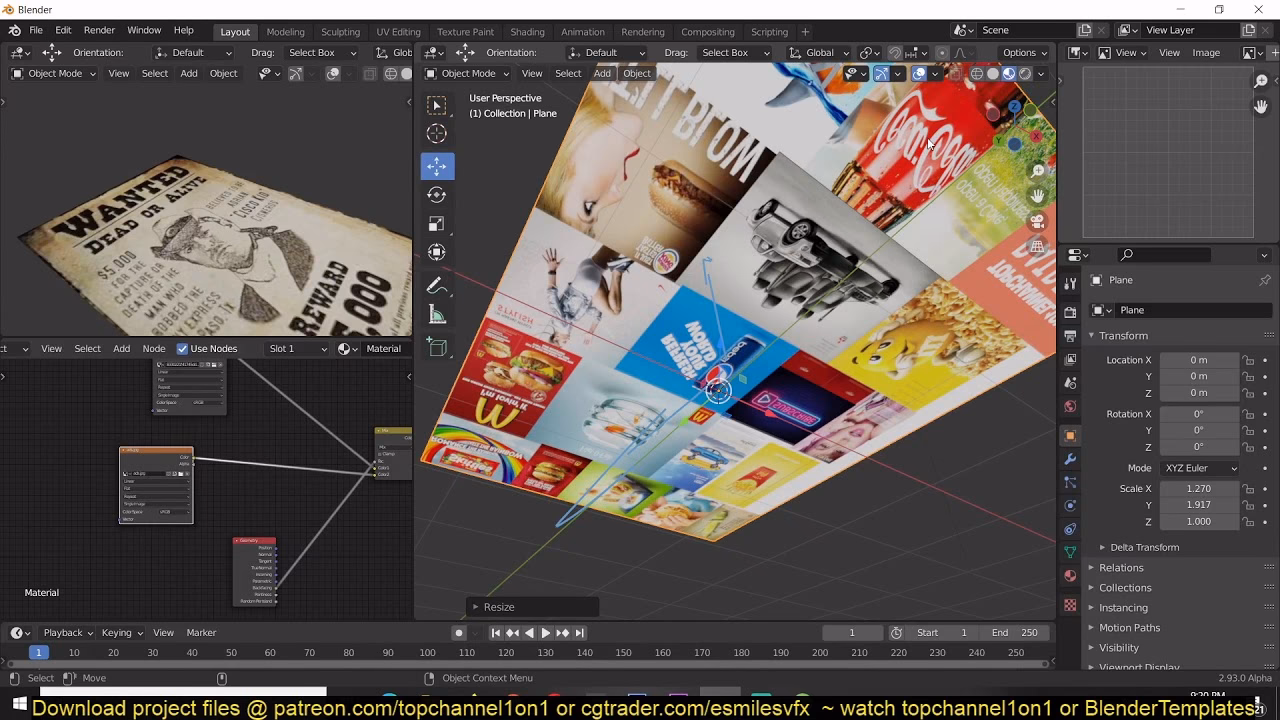The height and width of the screenshot is (720, 1280).
Task: Click the Scale X value field
Action: (1198, 489)
